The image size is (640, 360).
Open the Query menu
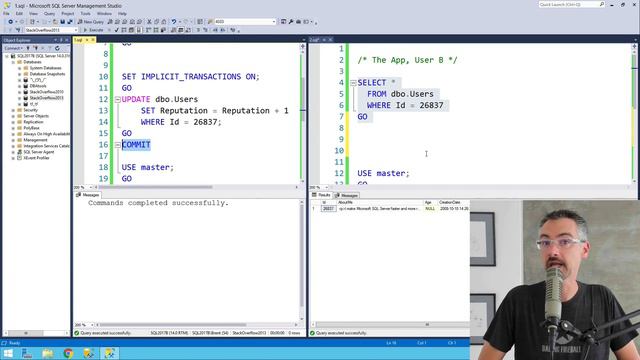coord(49,13)
